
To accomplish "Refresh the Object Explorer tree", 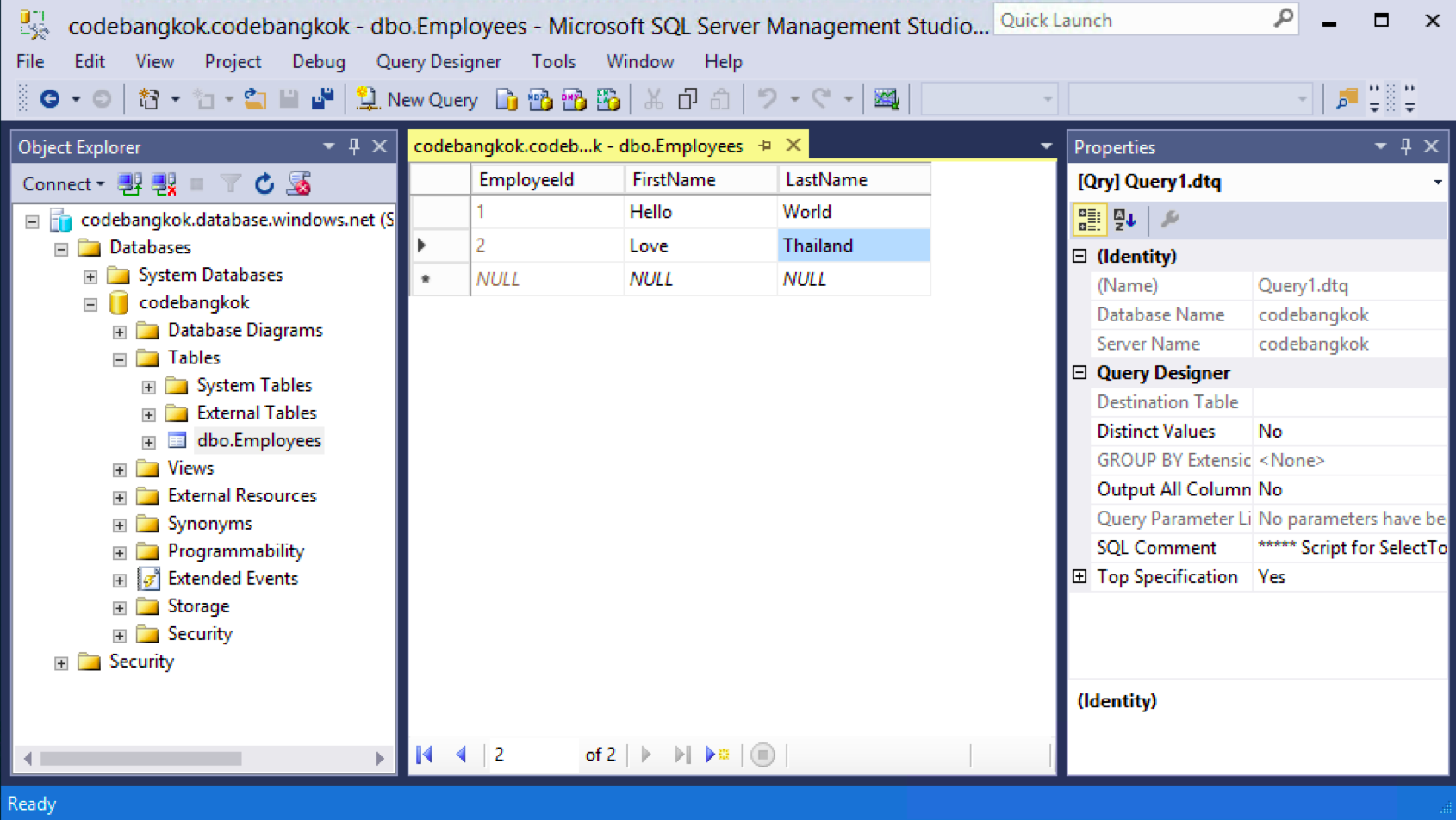I will (264, 183).
